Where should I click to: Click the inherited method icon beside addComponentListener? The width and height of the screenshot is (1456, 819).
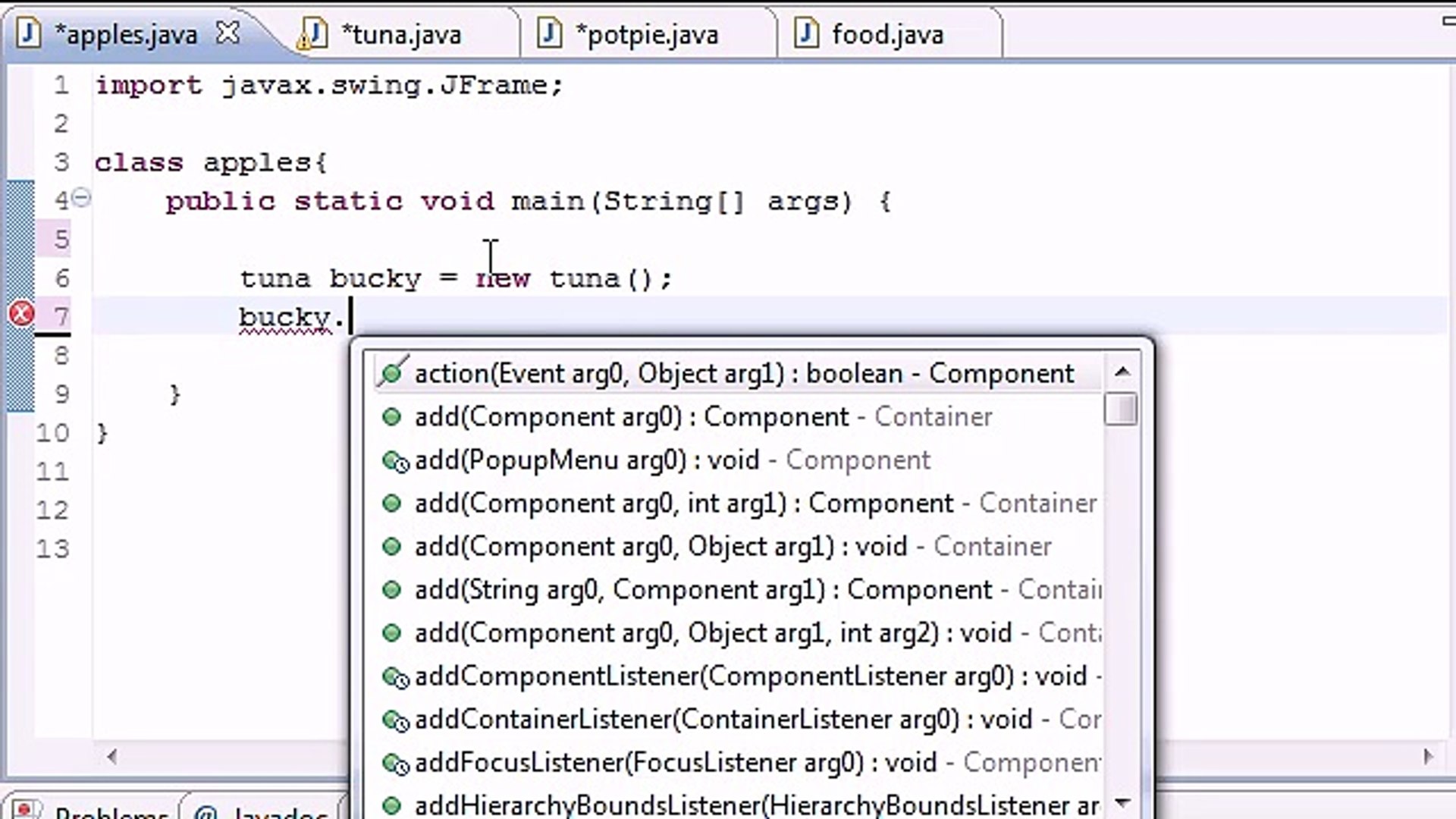394,677
